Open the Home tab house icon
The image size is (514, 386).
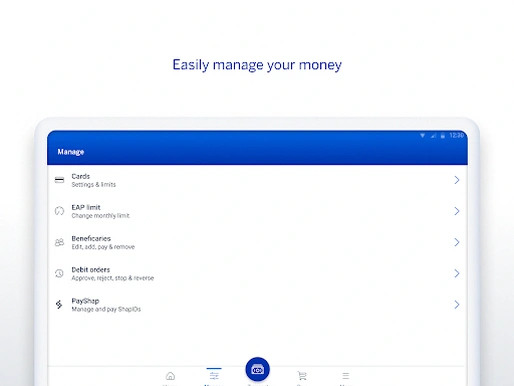[170, 376]
